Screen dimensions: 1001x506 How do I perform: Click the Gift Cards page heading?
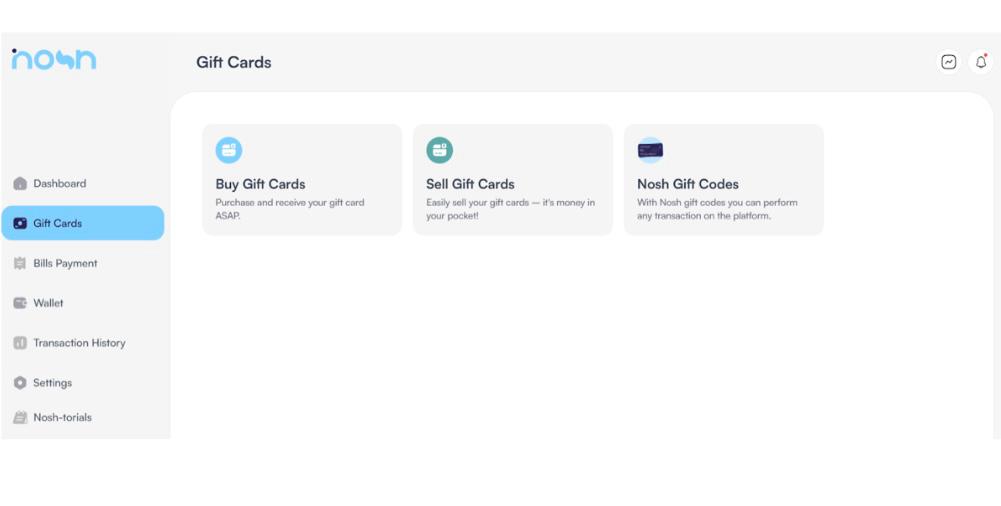pyautogui.click(x=233, y=62)
